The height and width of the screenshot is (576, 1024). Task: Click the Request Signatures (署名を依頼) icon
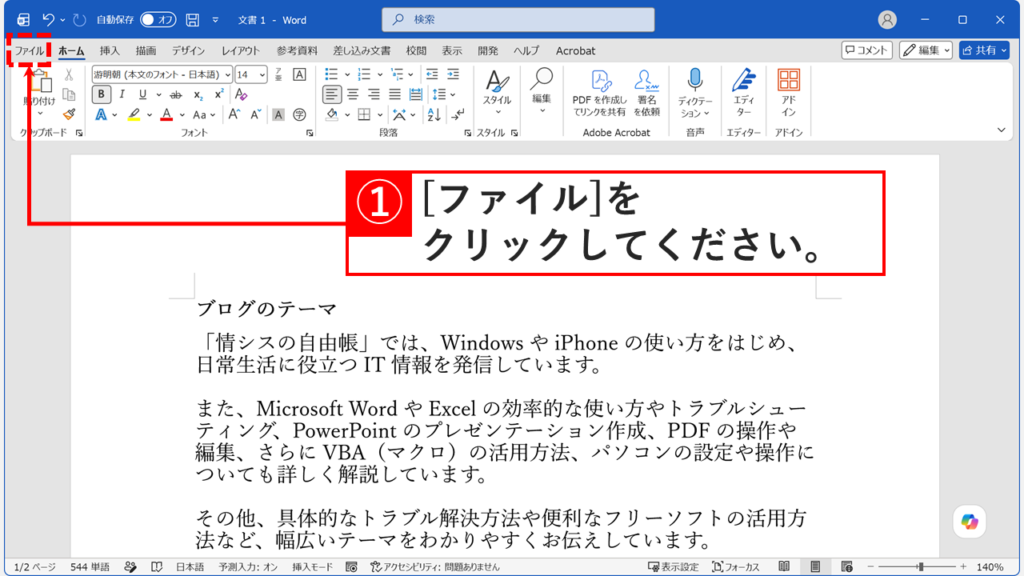click(646, 93)
